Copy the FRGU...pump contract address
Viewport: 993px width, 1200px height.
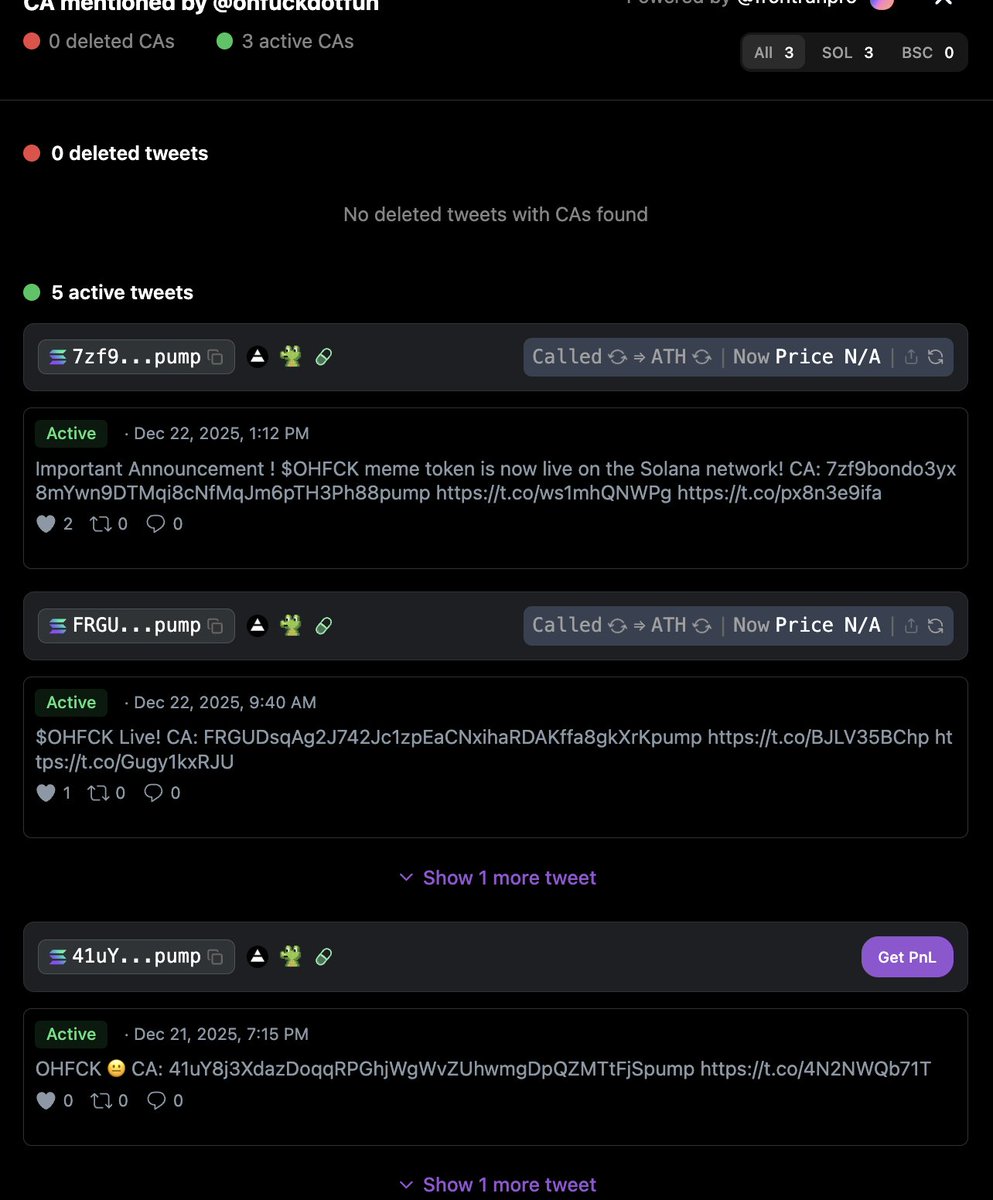point(215,626)
